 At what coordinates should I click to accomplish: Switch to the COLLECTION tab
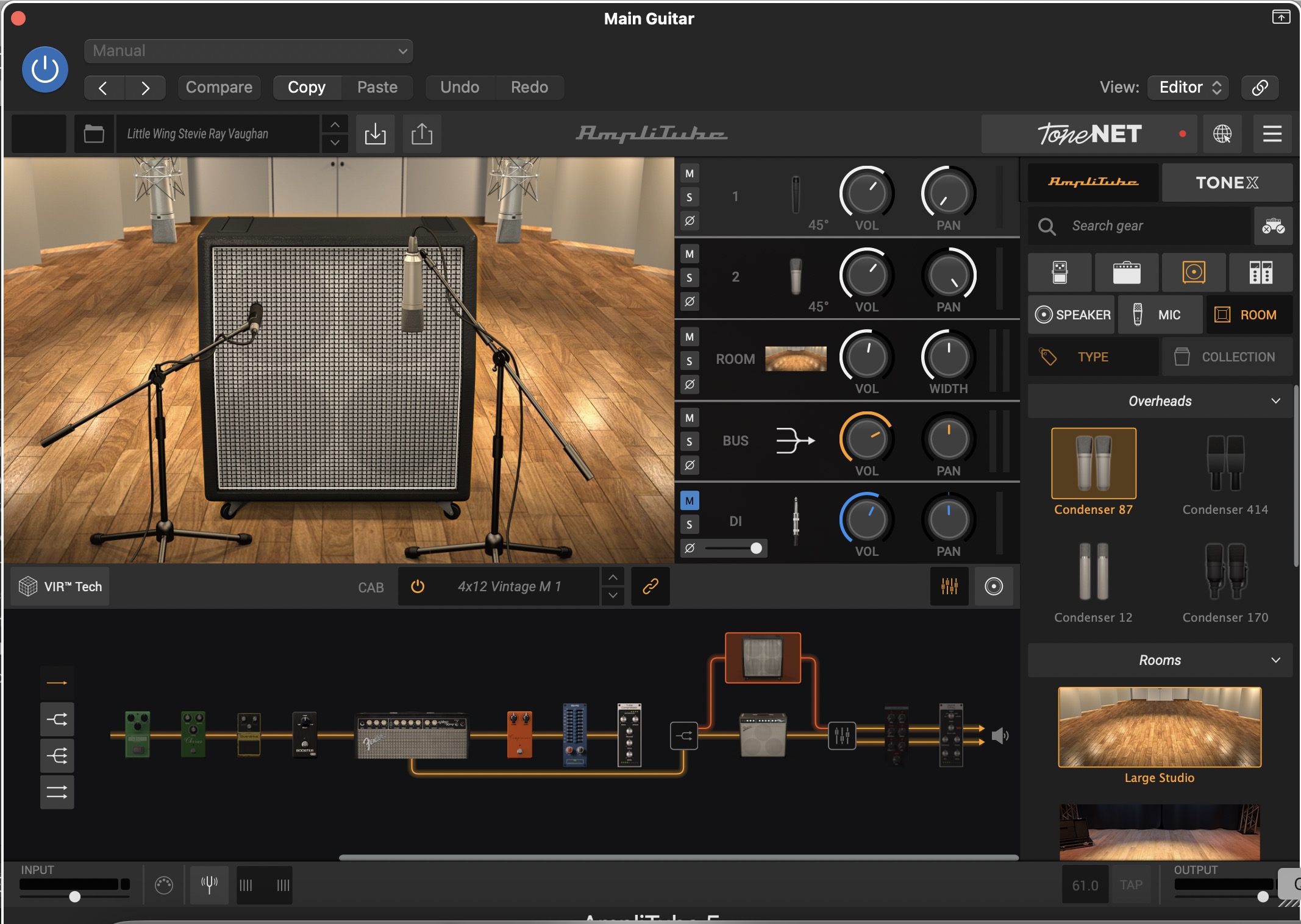click(x=1227, y=357)
